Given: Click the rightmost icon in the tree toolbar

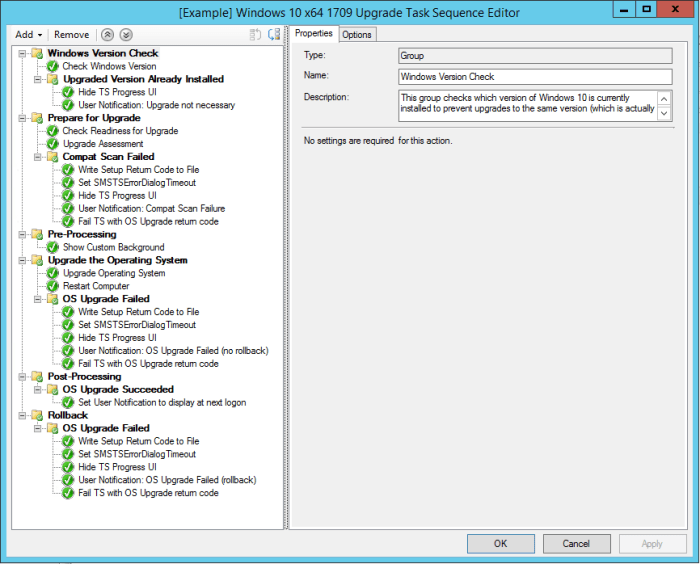Looking at the screenshot, I should point(274,34).
